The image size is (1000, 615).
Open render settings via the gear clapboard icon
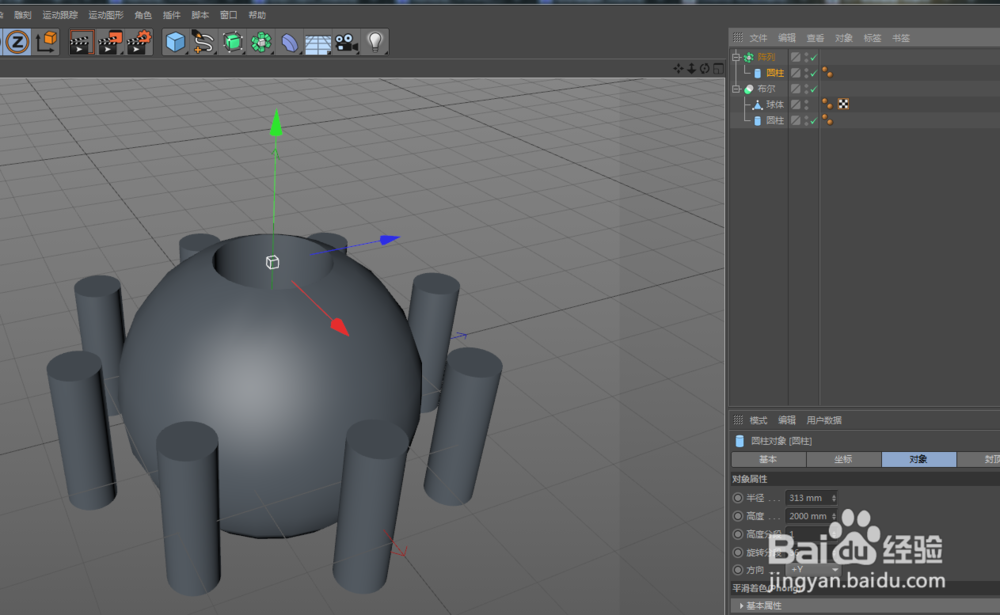(137, 41)
